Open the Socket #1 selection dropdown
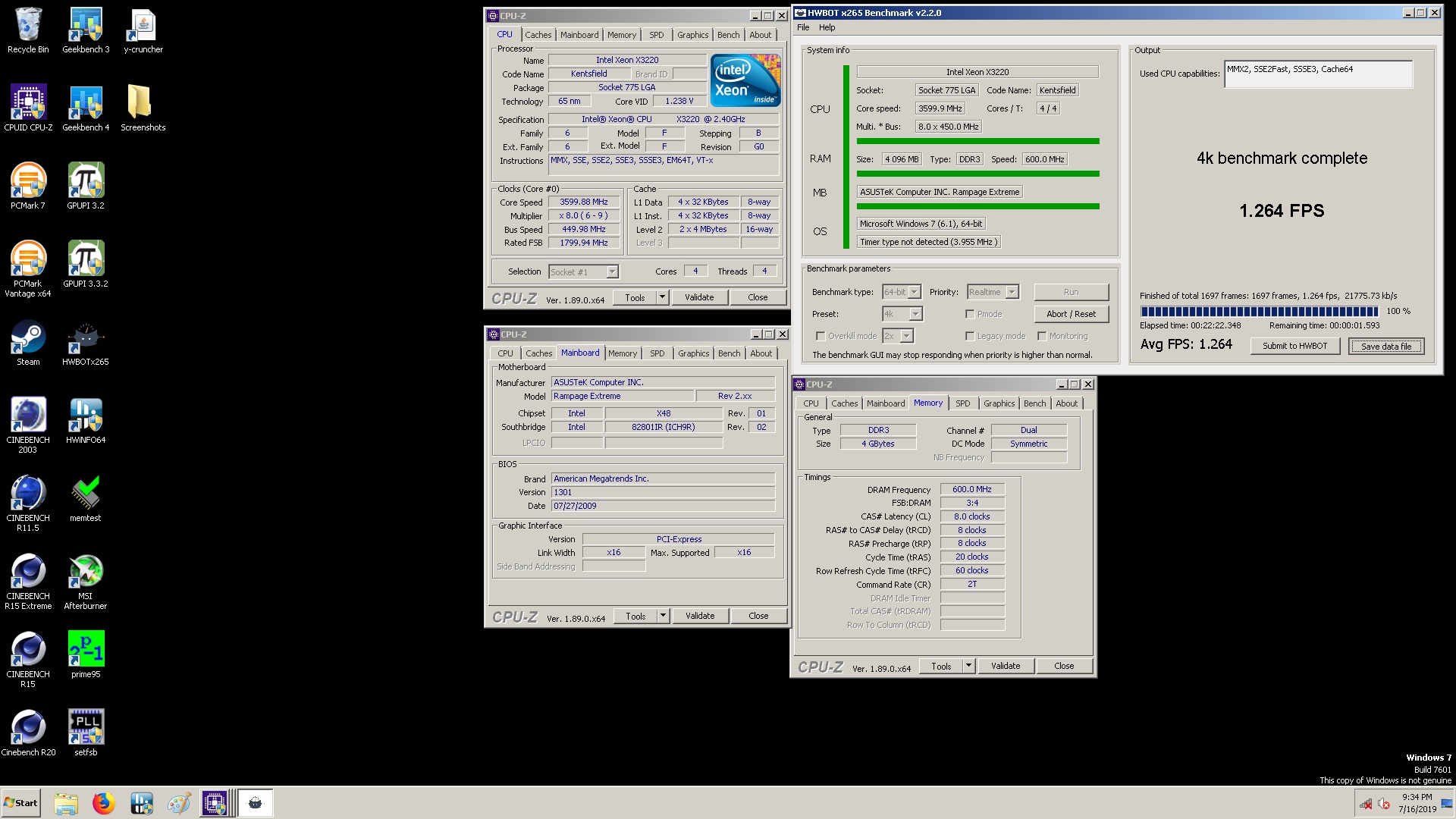Image resolution: width=1456 pixels, height=819 pixels. point(612,271)
